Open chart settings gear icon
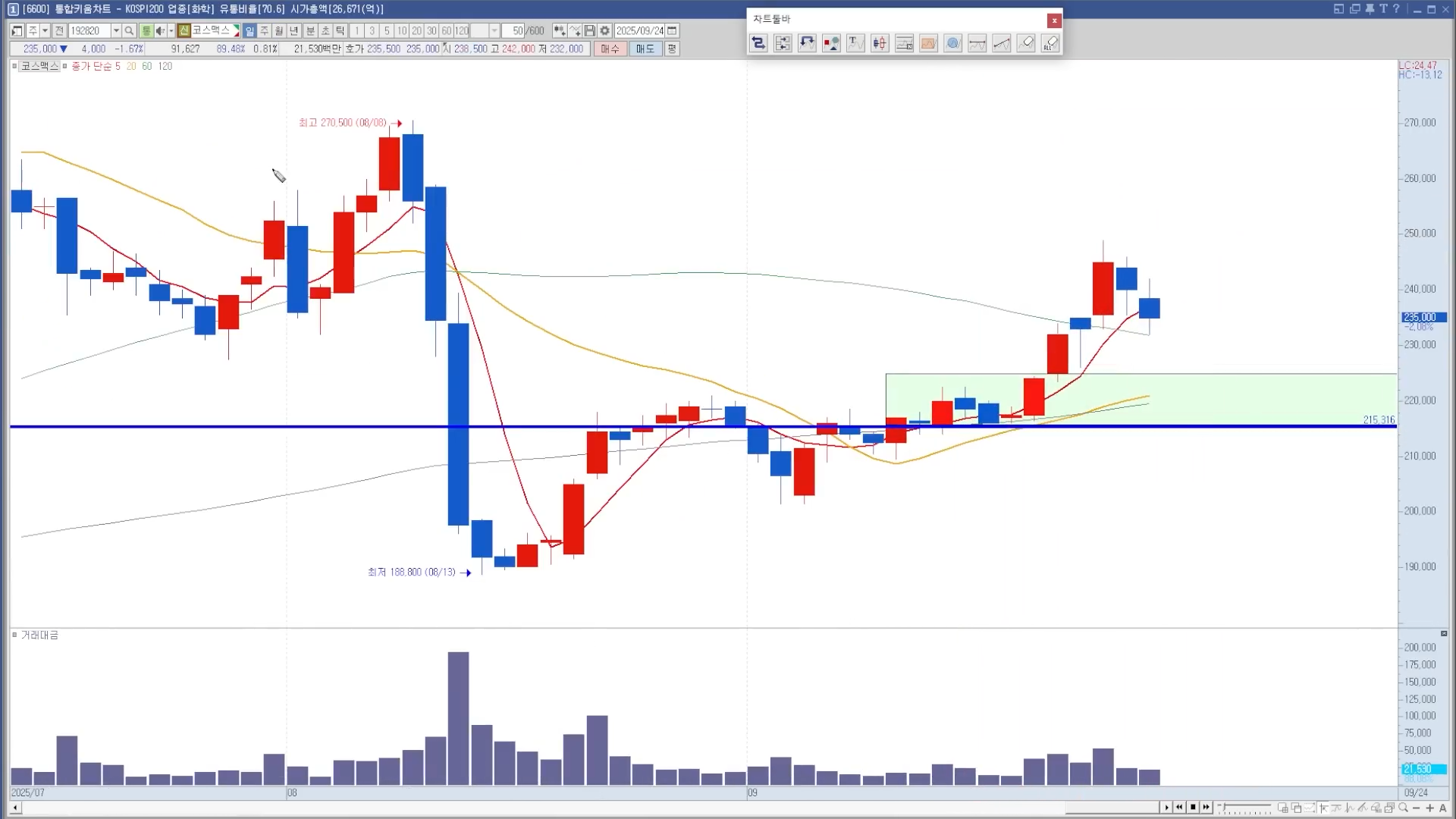 click(x=604, y=31)
